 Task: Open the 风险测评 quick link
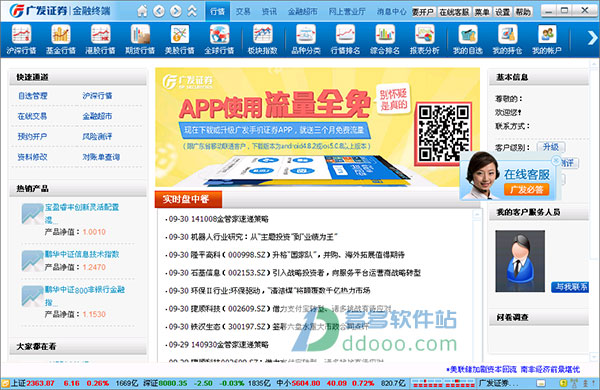tap(97, 136)
